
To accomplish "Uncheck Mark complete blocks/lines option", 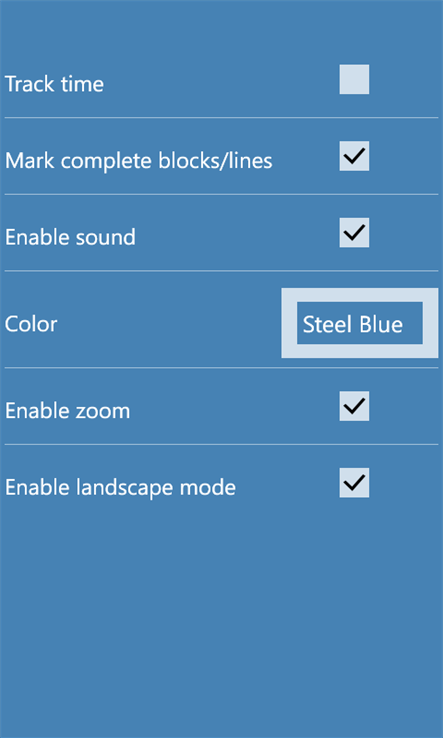I will point(354,156).
